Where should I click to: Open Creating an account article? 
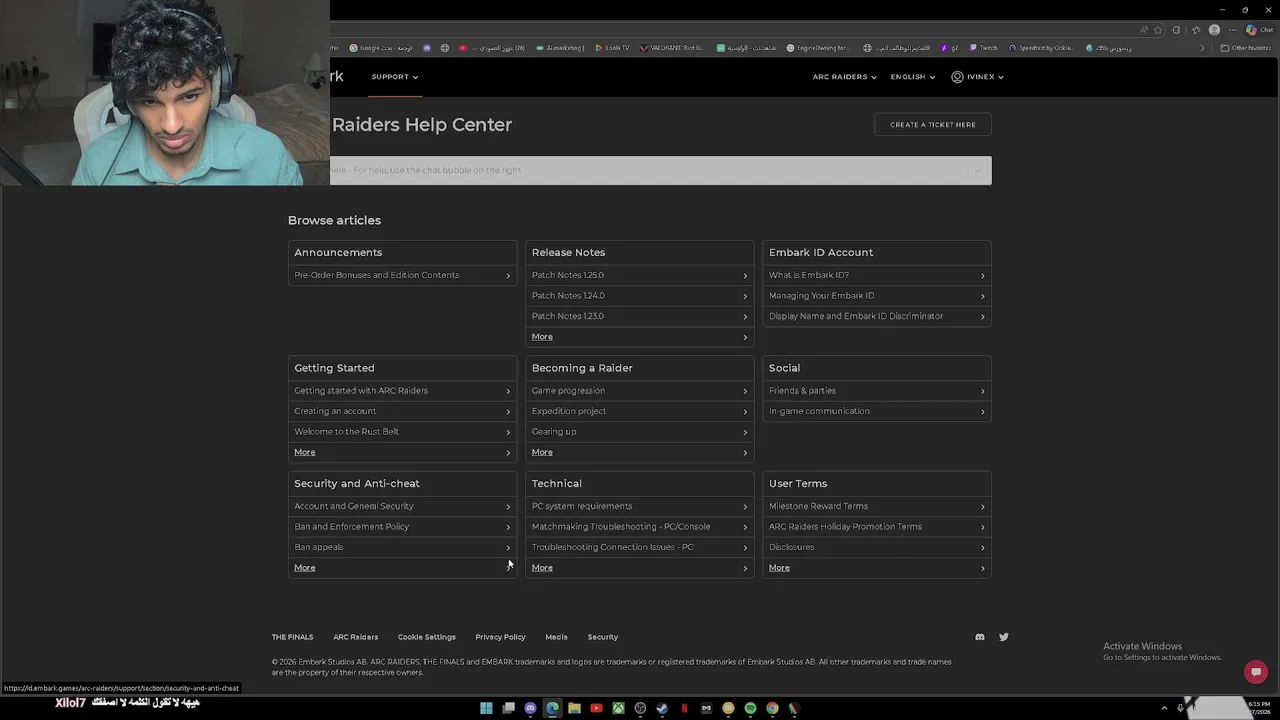403,411
